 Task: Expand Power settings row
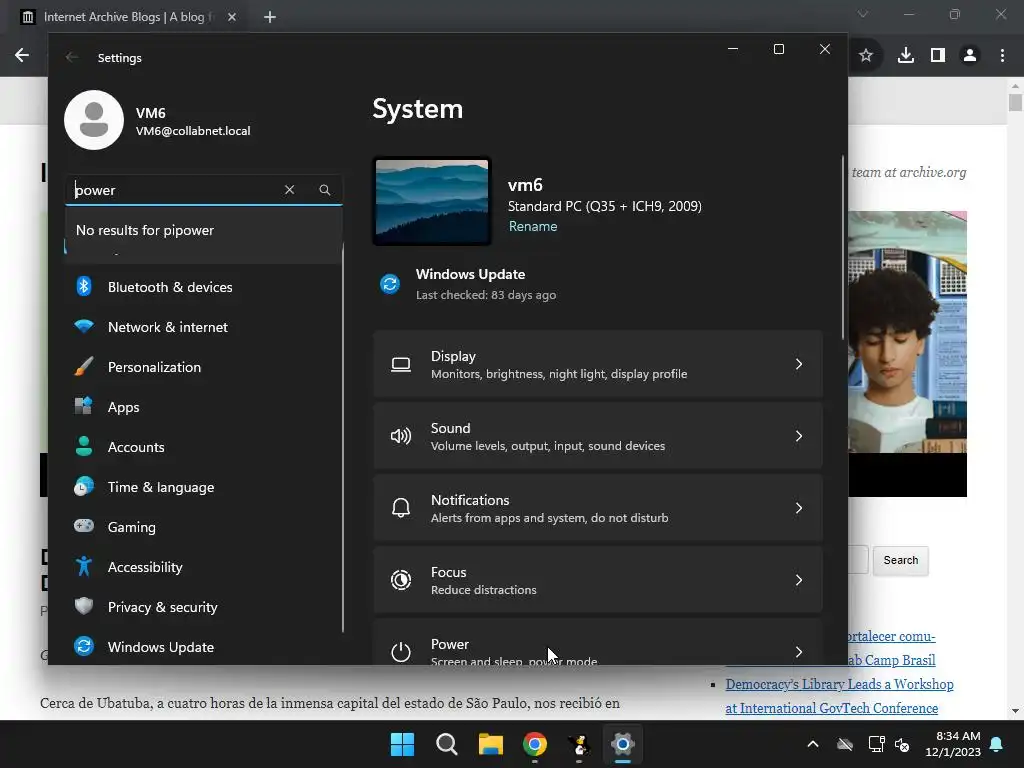pos(598,643)
